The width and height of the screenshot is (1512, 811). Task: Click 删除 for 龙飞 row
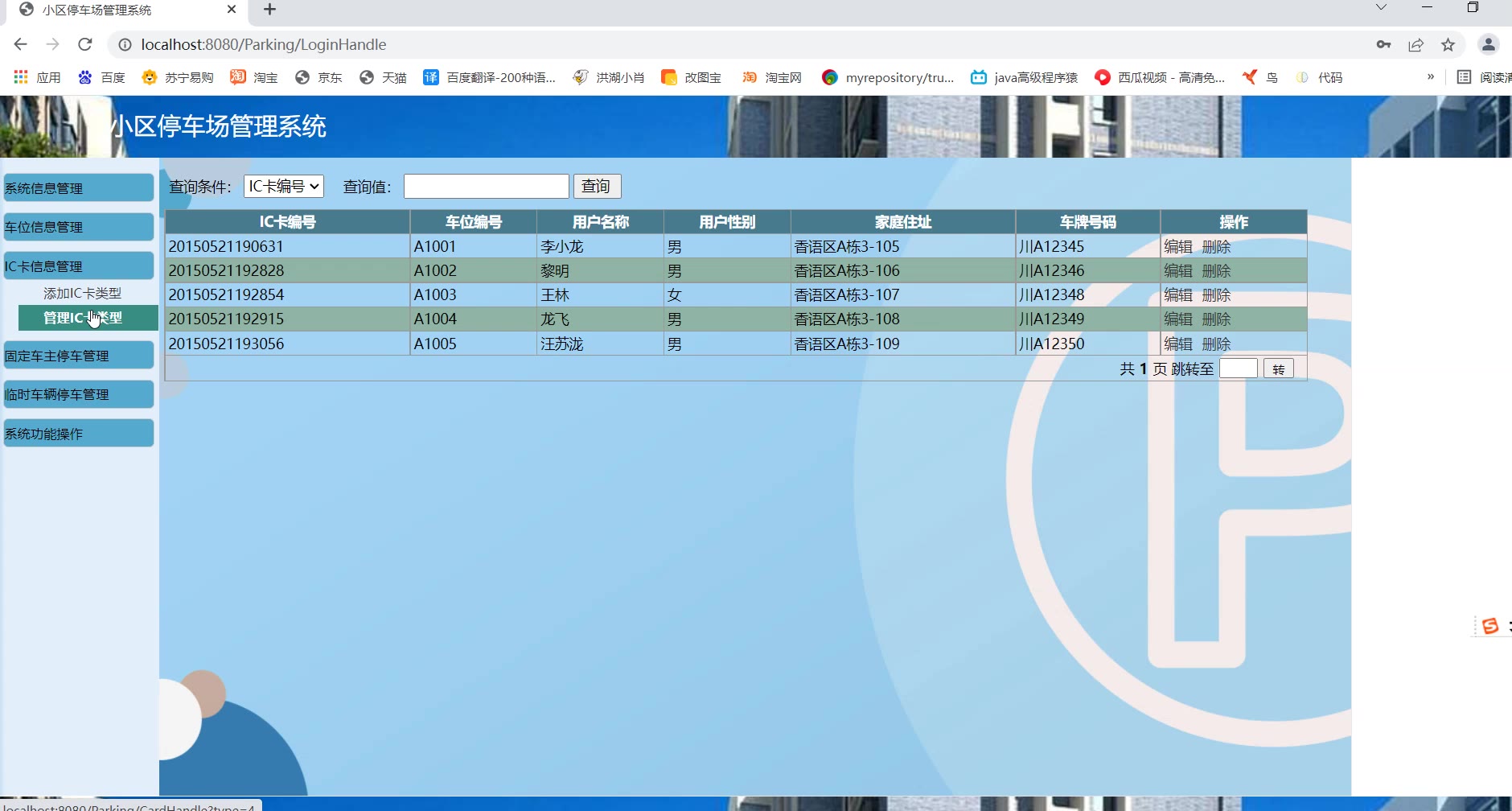pyautogui.click(x=1216, y=319)
